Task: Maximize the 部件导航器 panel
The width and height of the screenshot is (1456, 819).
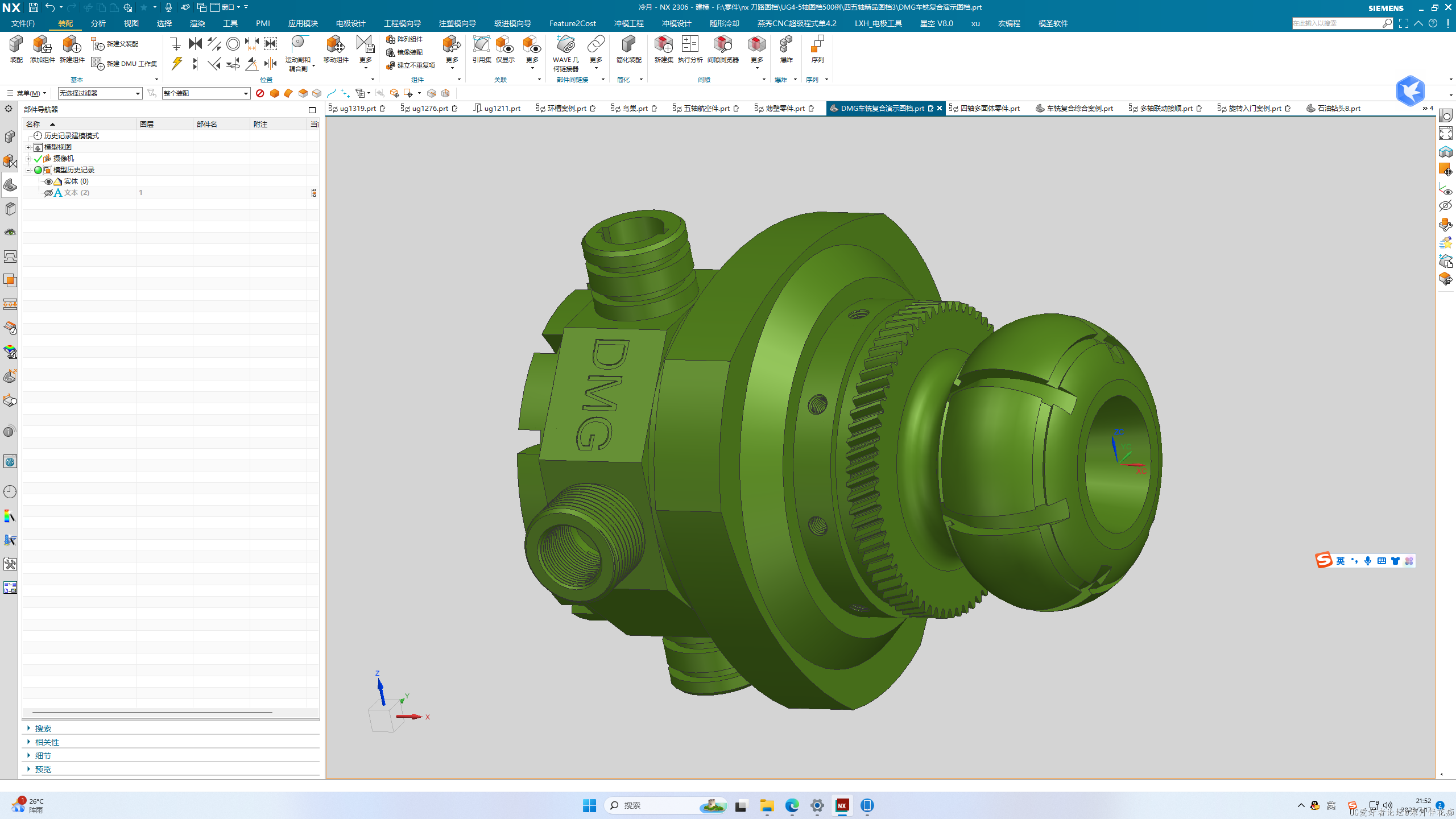Action: click(x=312, y=110)
